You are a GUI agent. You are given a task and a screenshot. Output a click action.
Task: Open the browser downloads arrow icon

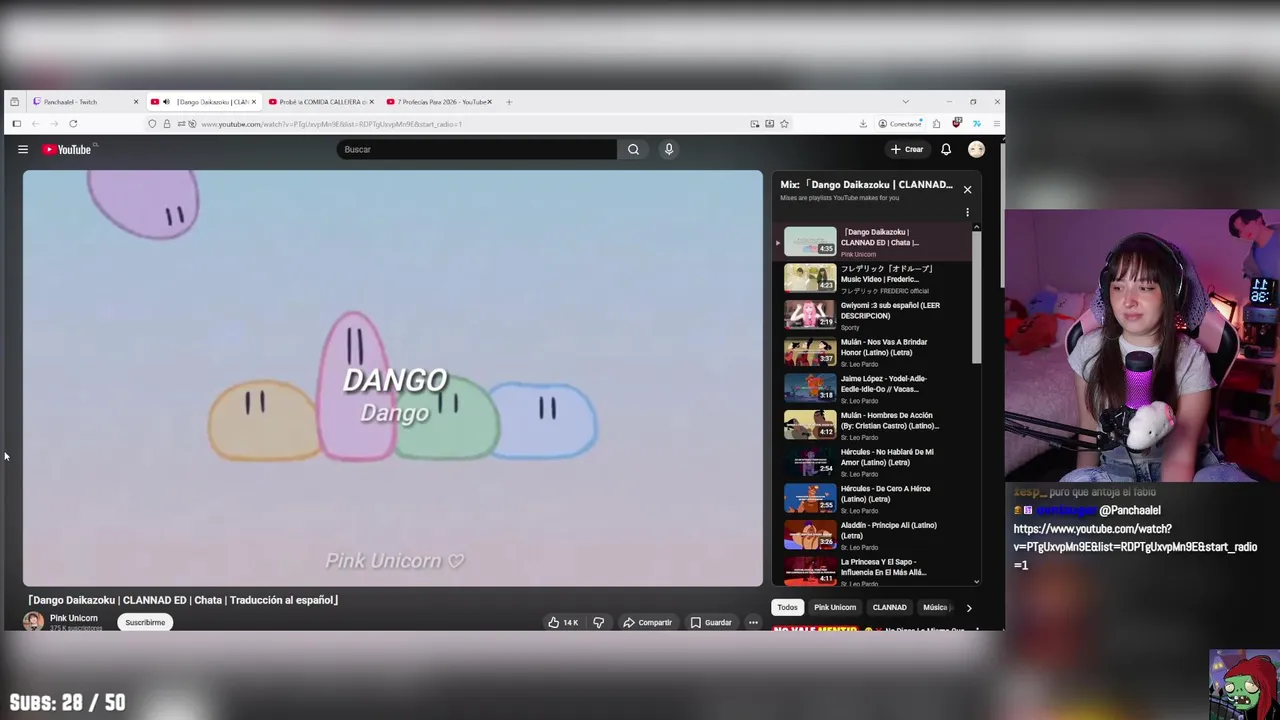(863, 124)
